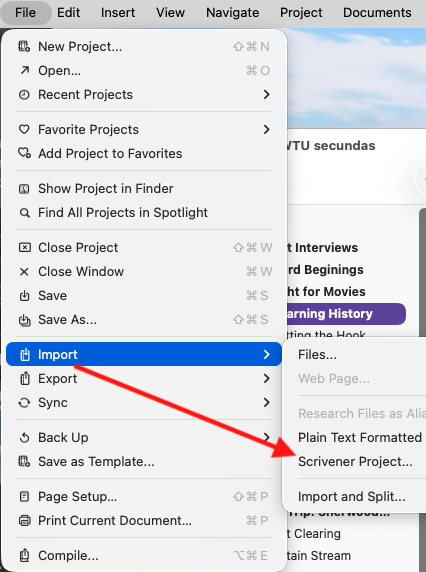Open the Navigate menu in the menu bar
This screenshot has height=572, width=426.
[x=233, y=13]
